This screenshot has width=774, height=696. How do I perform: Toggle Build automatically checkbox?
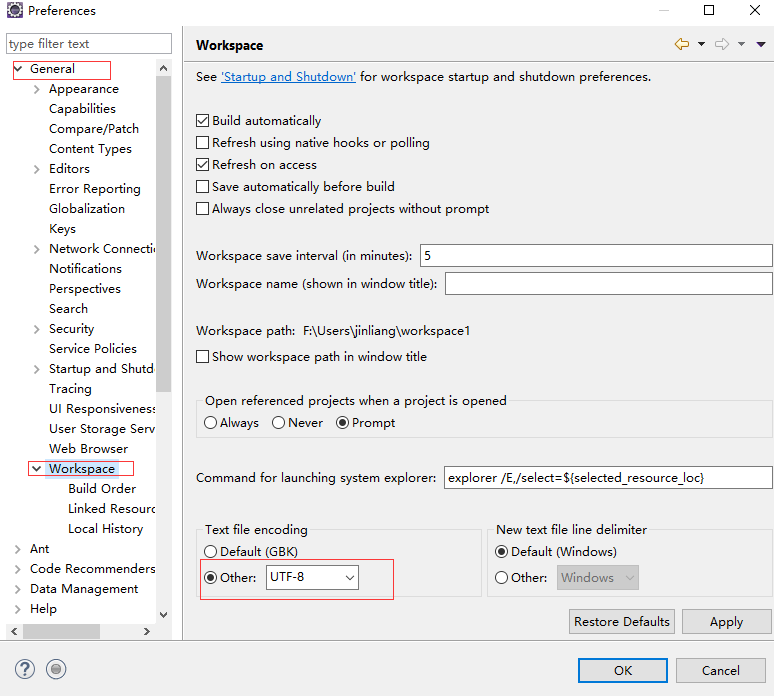tap(202, 121)
